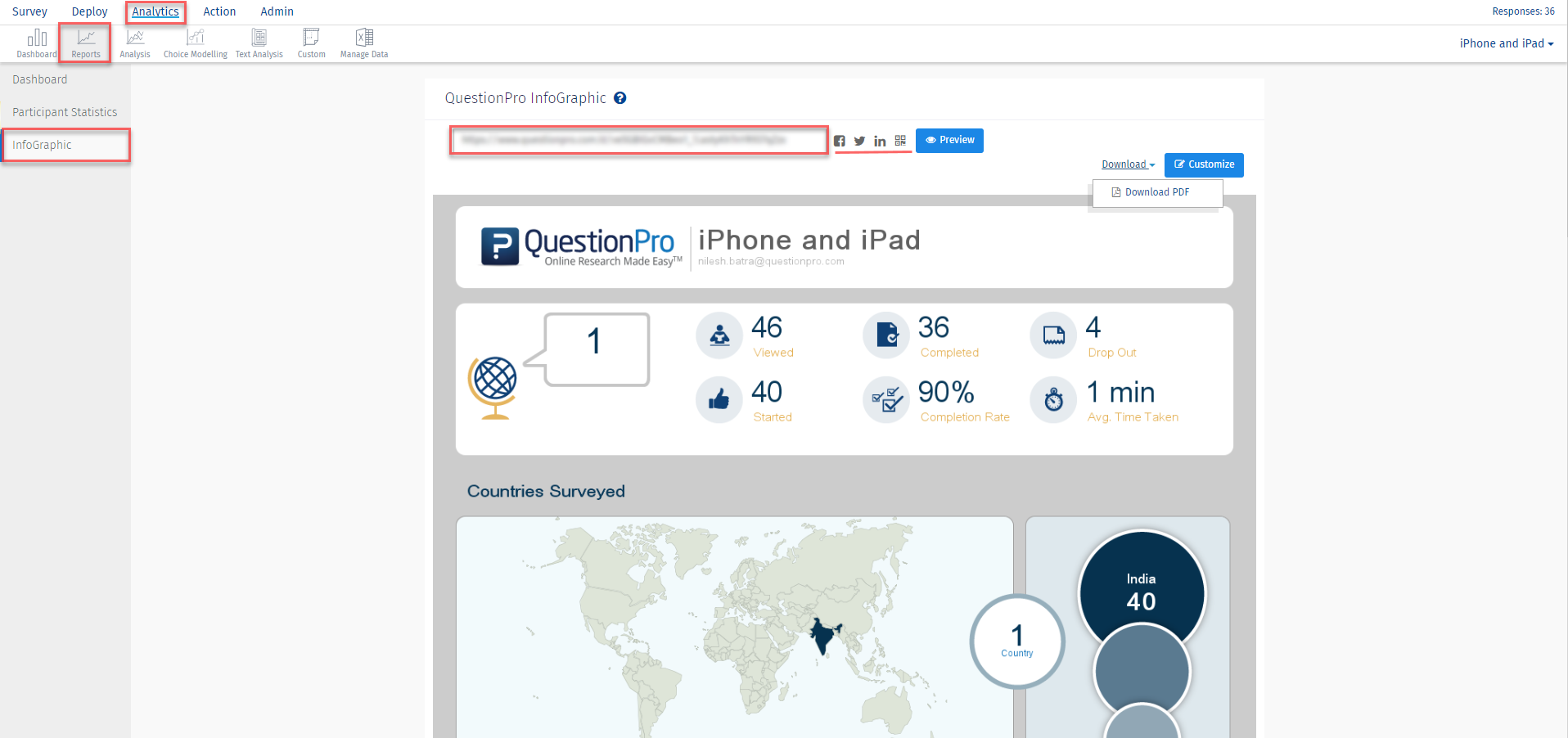Select Participant Statistics in the sidebar
Image resolution: width=1568 pixels, height=738 pixels.
pyautogui.click(x=65, y=112)
